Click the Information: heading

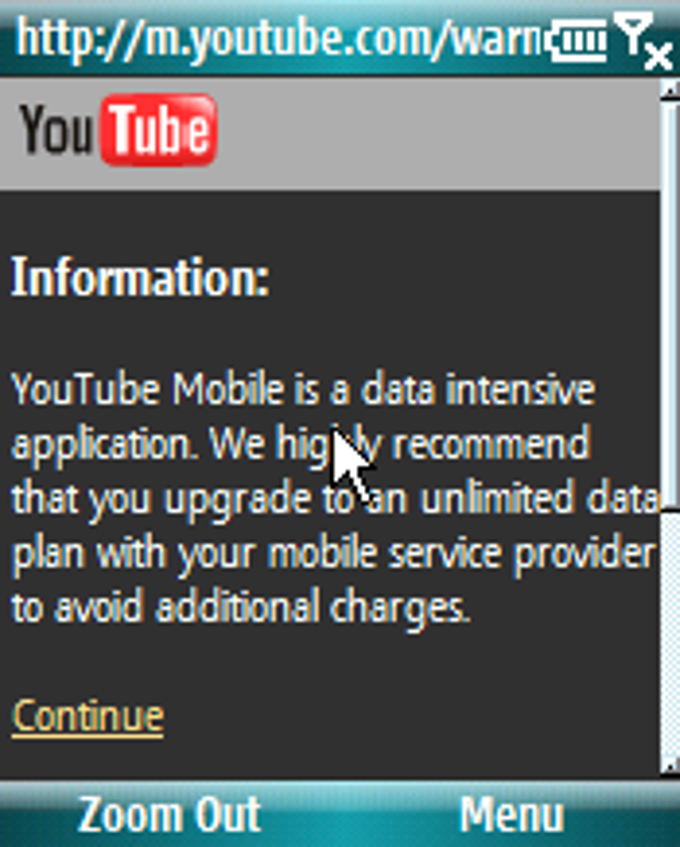(140, 278)
